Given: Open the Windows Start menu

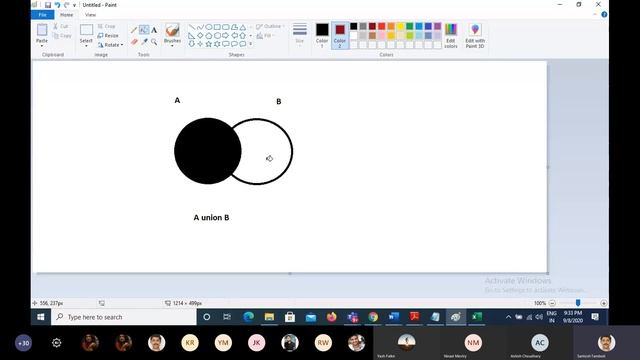Looking at the screenshot, I should point(41,317).
